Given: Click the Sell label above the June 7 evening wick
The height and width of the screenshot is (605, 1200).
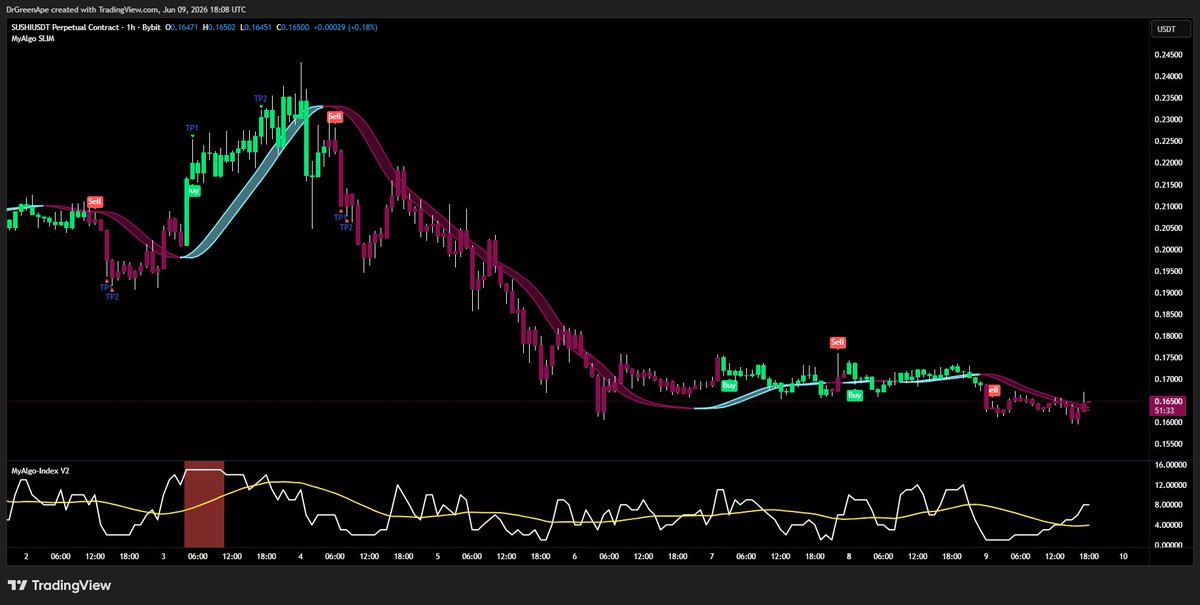Looking at the screenshot, I should coord(837,343).
